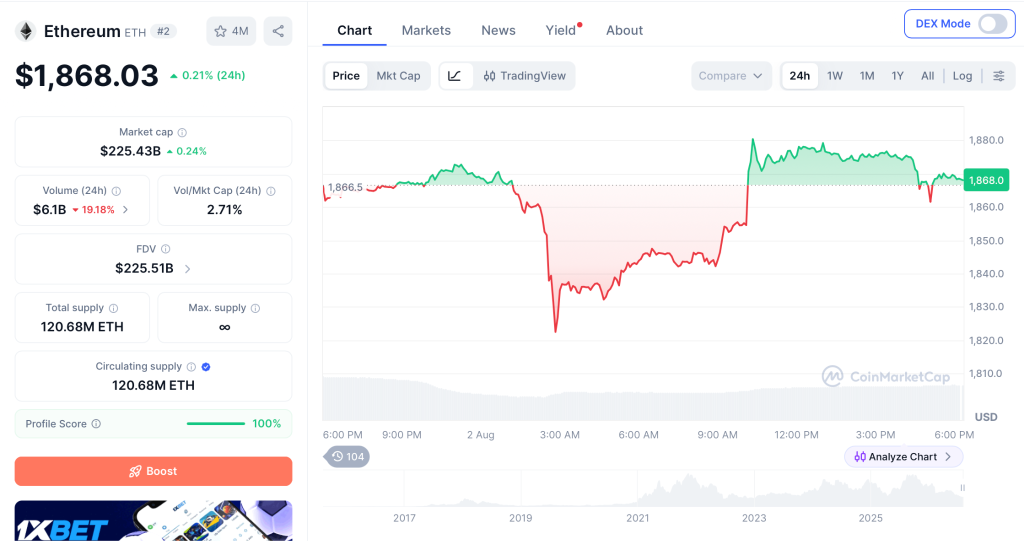Switch to the News tab
1024x541 pixels.
[498, 31]
